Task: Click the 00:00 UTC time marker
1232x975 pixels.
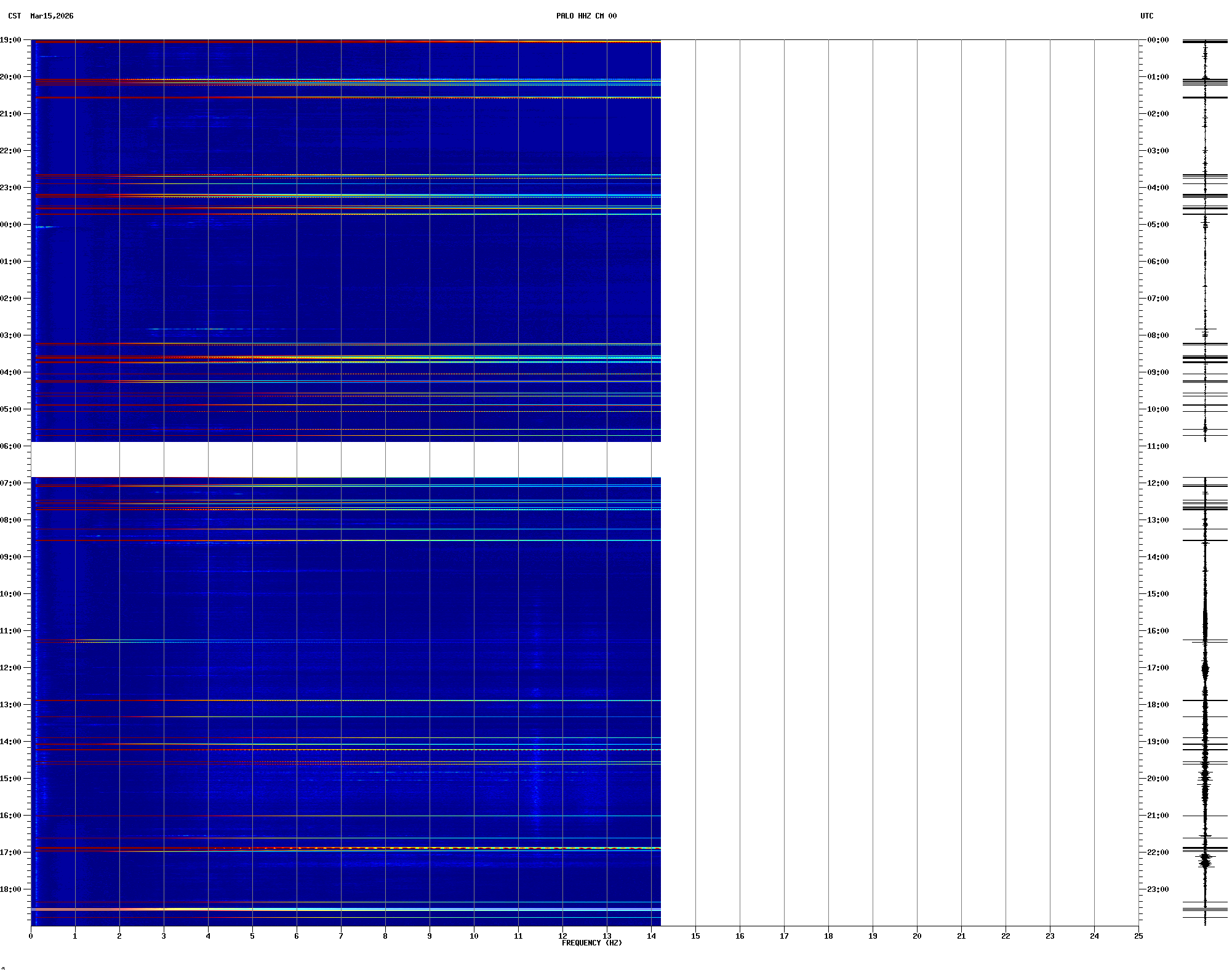Action: (1158, 40)
